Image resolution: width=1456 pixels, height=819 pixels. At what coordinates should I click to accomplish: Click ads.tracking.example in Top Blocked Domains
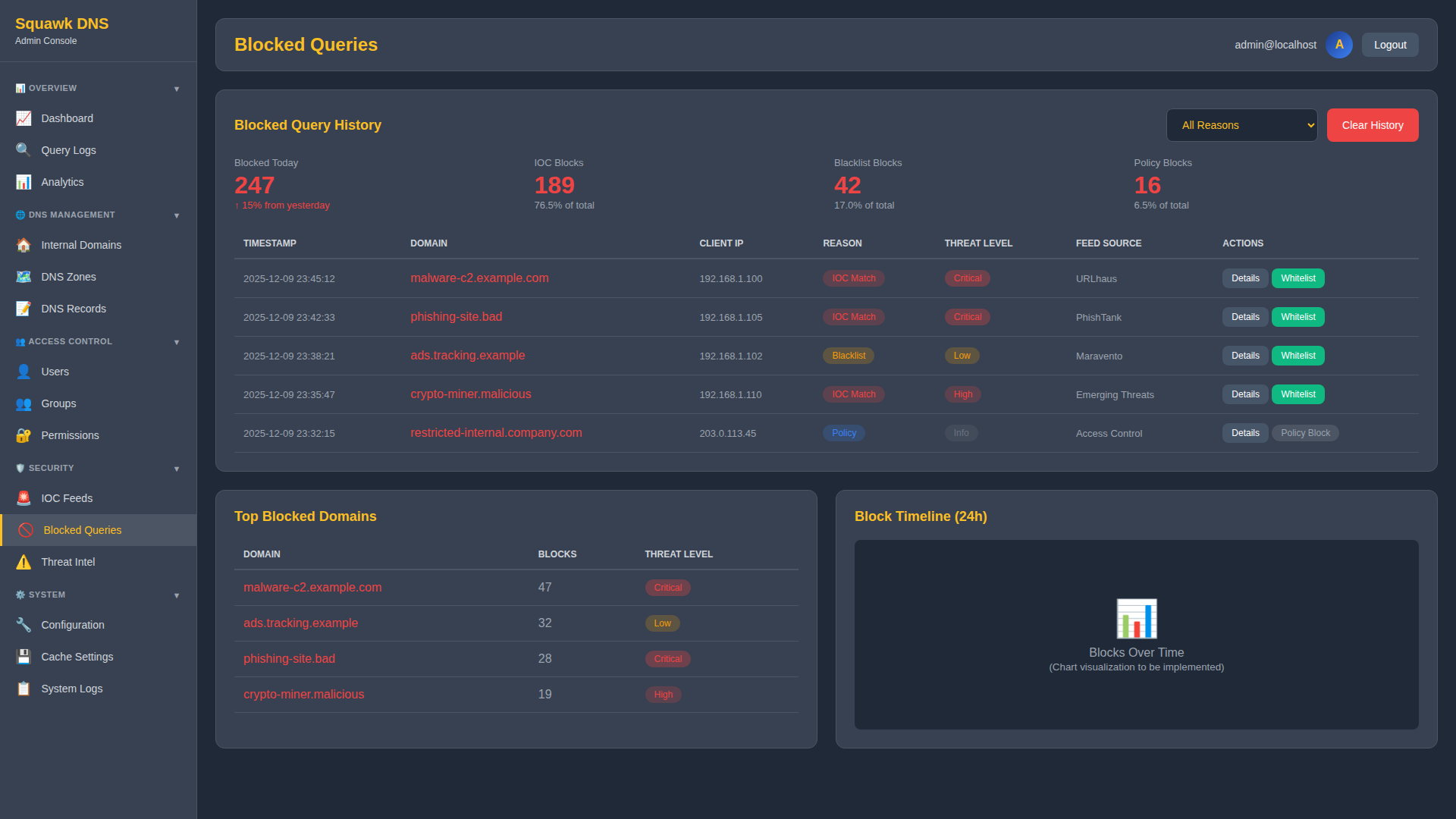pyautogui.click(x=300, y=623)
